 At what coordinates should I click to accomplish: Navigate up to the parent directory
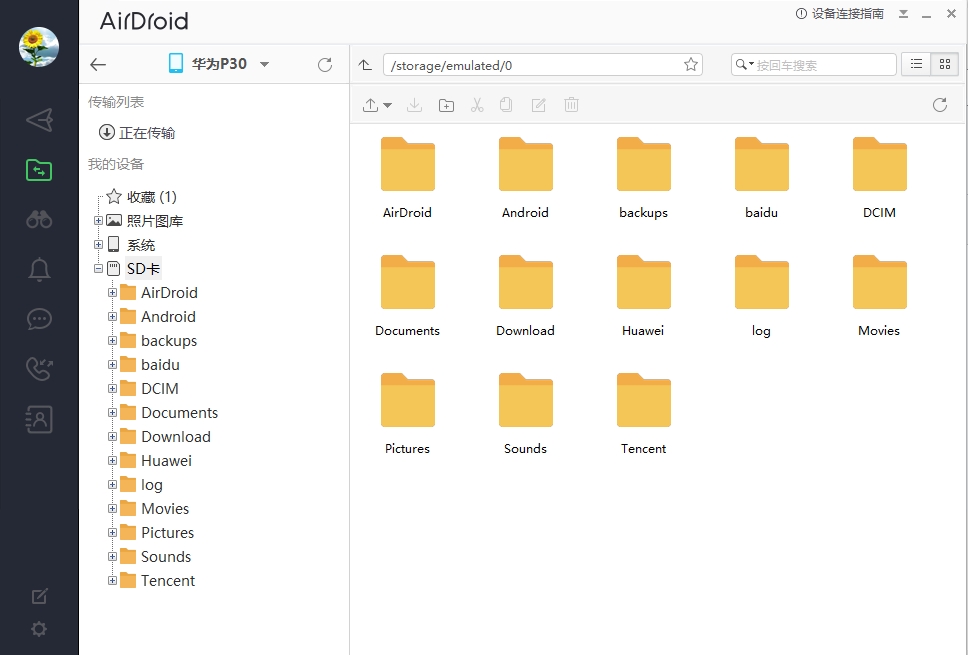tap(365, 65)
